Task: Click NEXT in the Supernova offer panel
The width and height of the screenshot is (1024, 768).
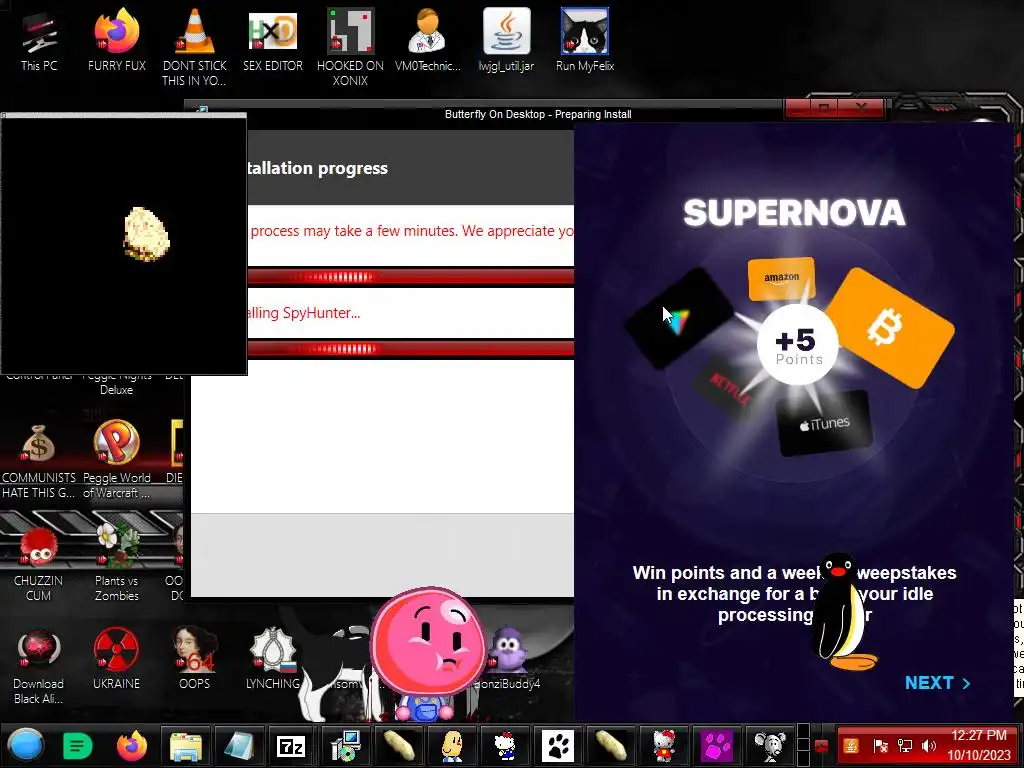Action: coord(938,683)
